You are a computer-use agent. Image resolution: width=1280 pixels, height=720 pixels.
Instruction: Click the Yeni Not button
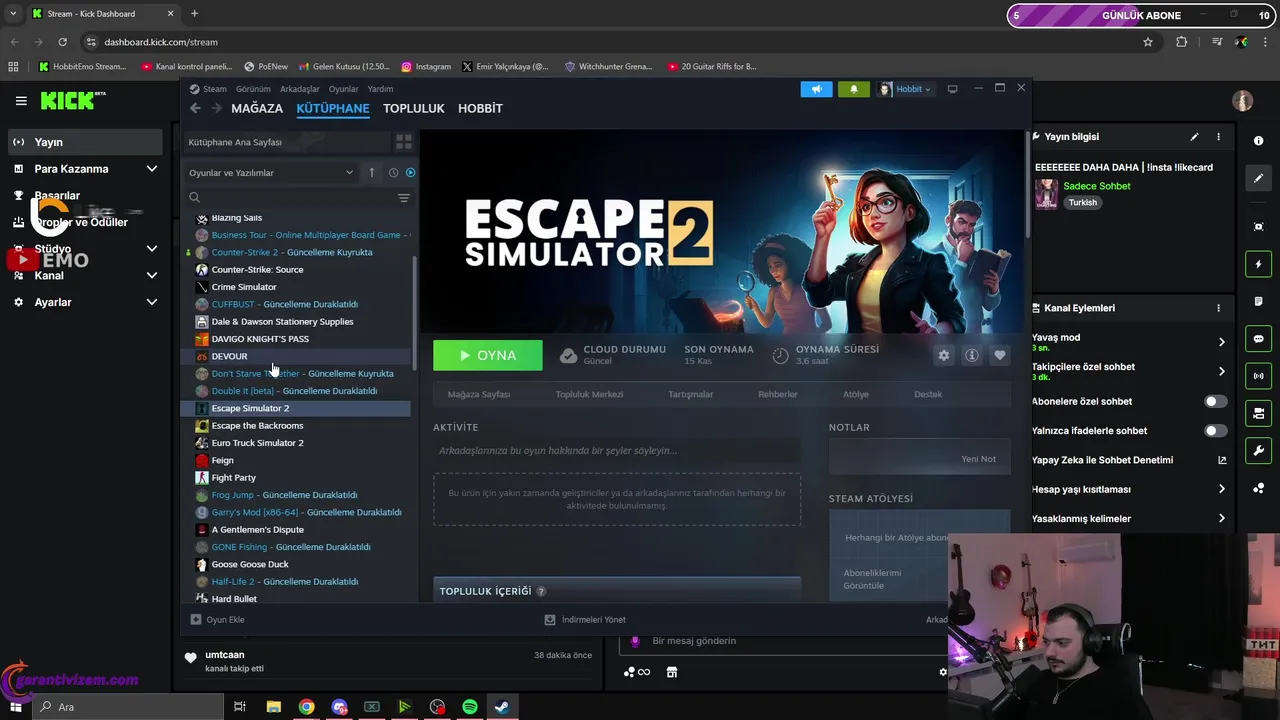(978, 459)
